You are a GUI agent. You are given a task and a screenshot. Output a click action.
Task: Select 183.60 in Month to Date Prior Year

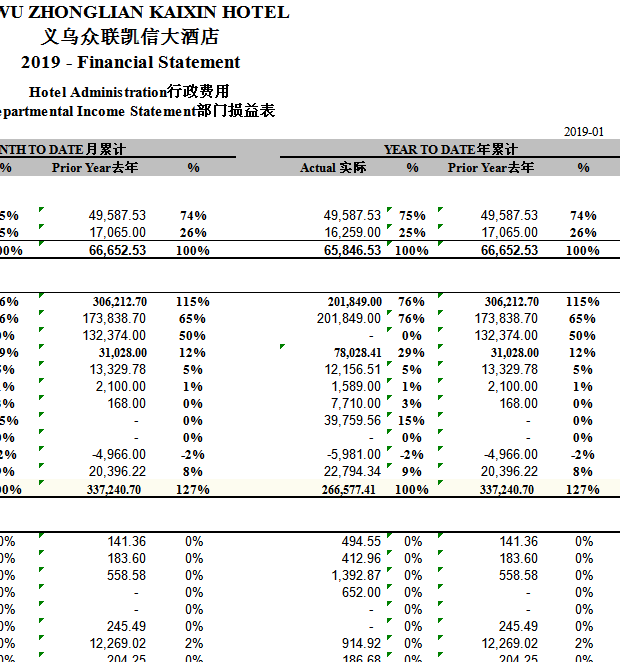(x=126, y=559)
